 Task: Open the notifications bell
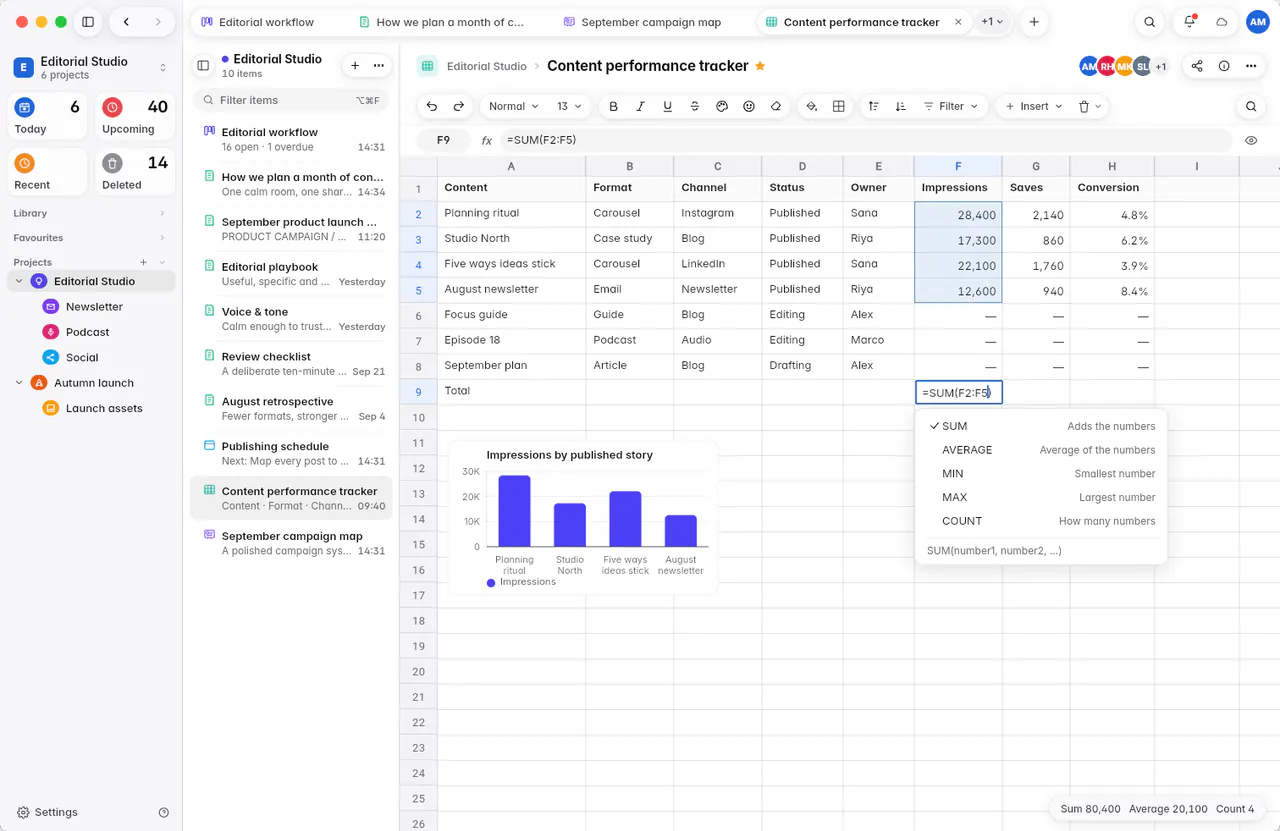tap(1190, 22)
